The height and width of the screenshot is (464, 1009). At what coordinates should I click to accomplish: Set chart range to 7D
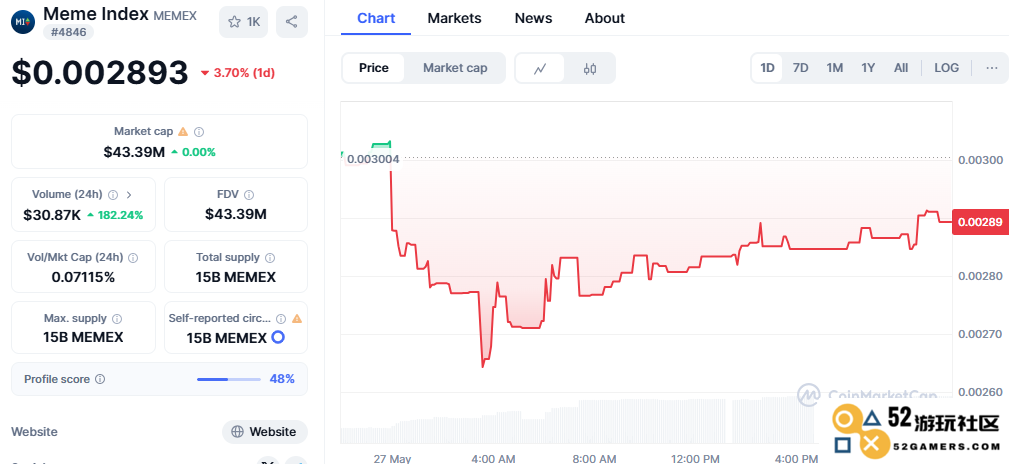[801, 68]
